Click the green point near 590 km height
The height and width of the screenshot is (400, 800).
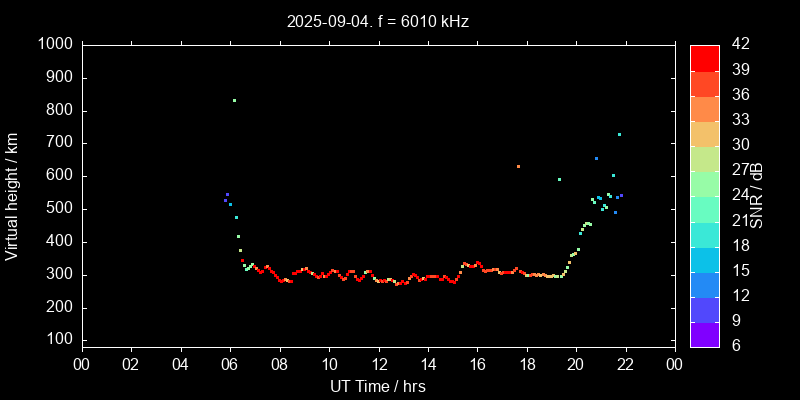coord(559,179)
